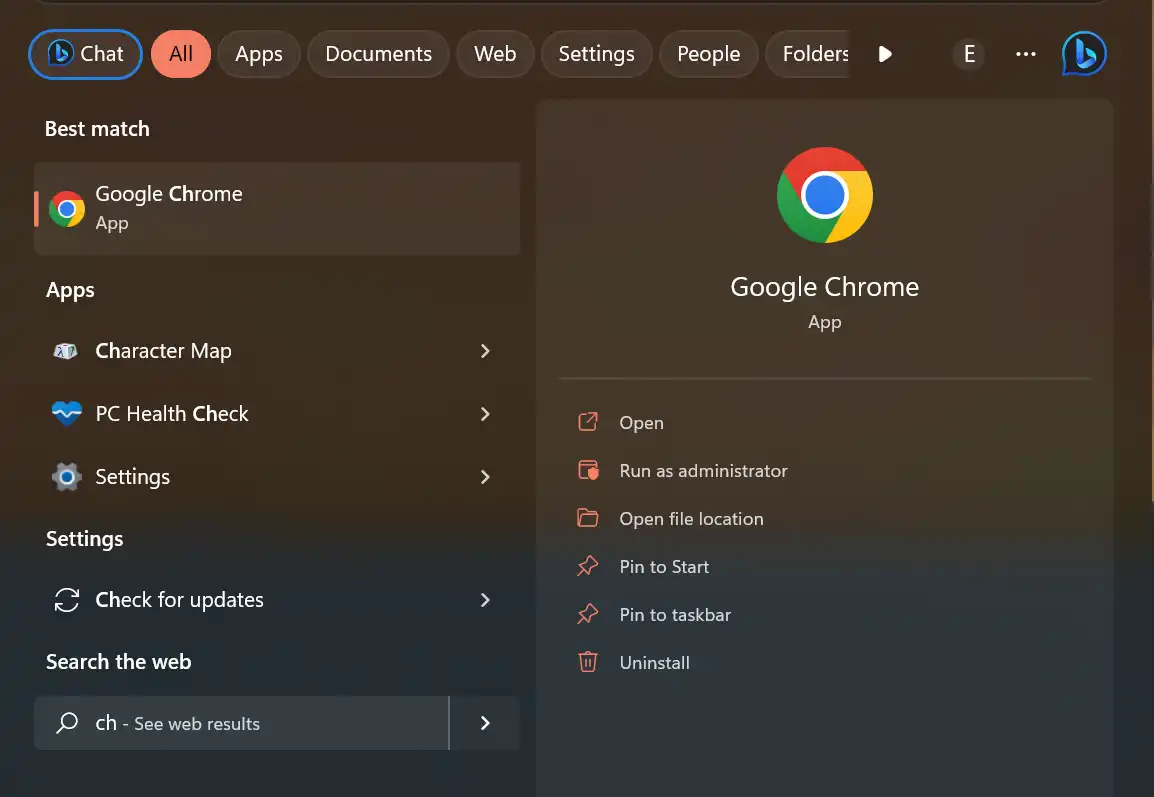The height and width of the screenshot is (797, 1154).
Task: Click the PC Health Check heart icon
Action: (67, 414)
